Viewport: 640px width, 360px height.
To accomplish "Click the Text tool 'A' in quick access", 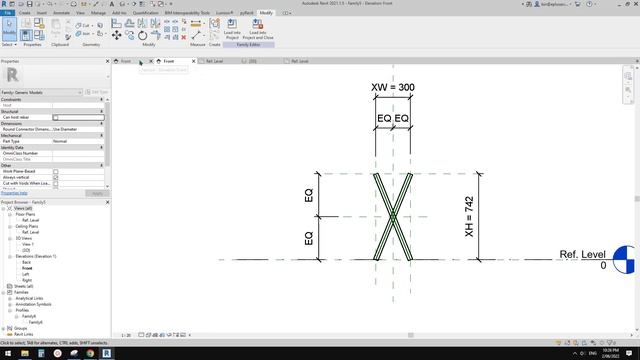I will [x=111, y=4].
